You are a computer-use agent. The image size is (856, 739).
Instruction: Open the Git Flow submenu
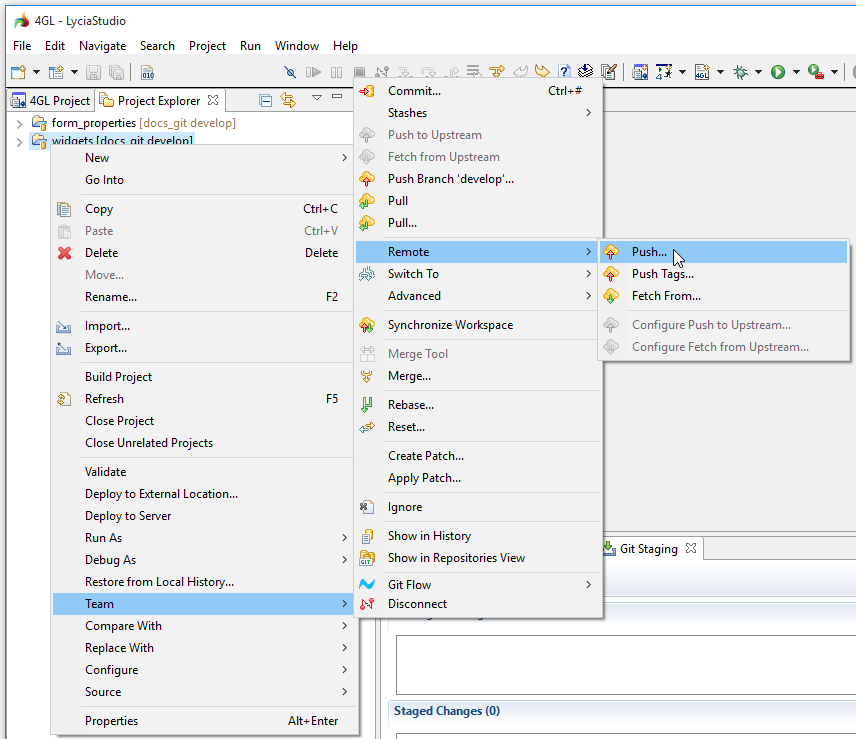click(409, 584)
